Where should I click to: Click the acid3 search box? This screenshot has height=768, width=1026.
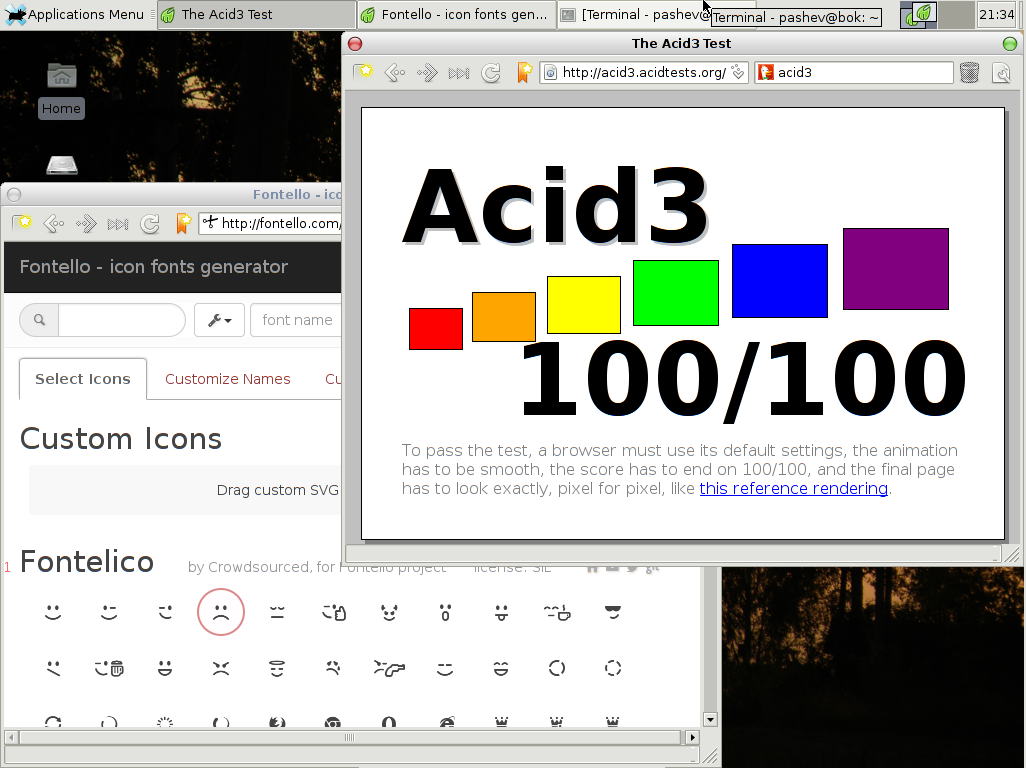click(854, 73)
